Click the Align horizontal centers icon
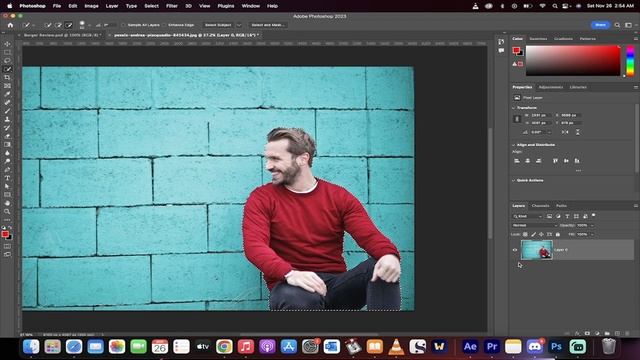The width and height of the screenshot is (640, 360). click(x=527, y=161)
